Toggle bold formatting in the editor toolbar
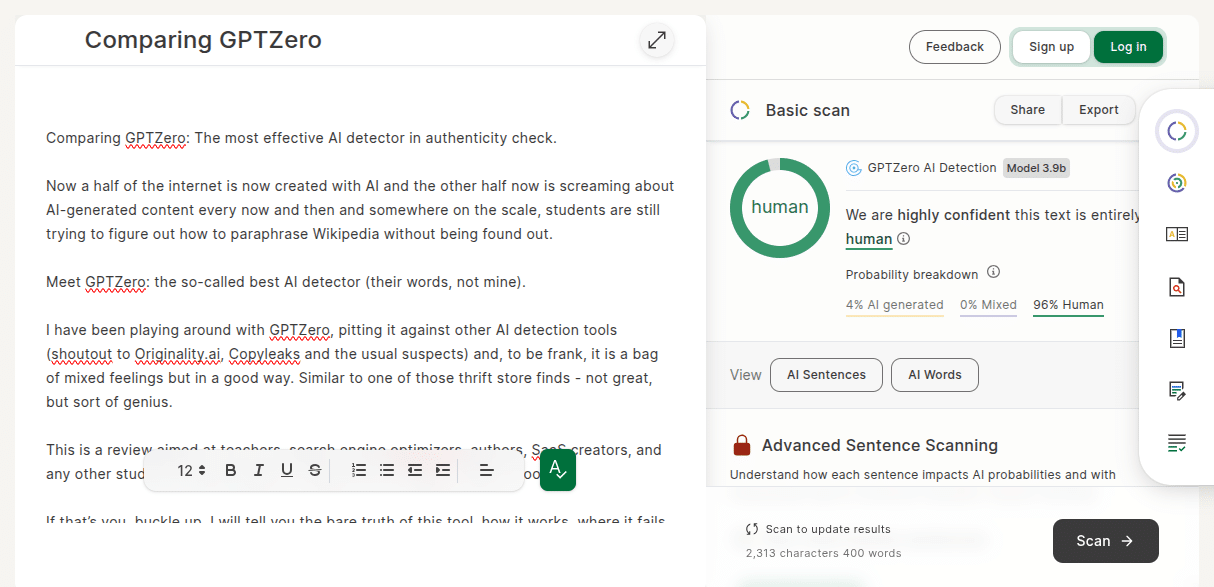The height and width of the screenshot is (587, 1214). (231, 470)
